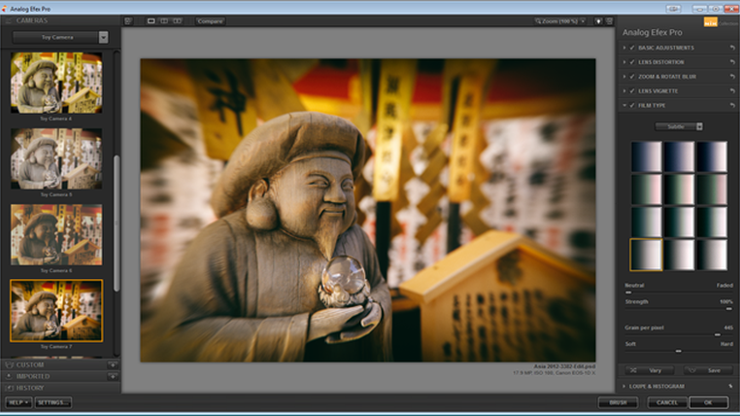Select the single image view icon
Viewport: 740px width, 416px height.
pos(151,20)
